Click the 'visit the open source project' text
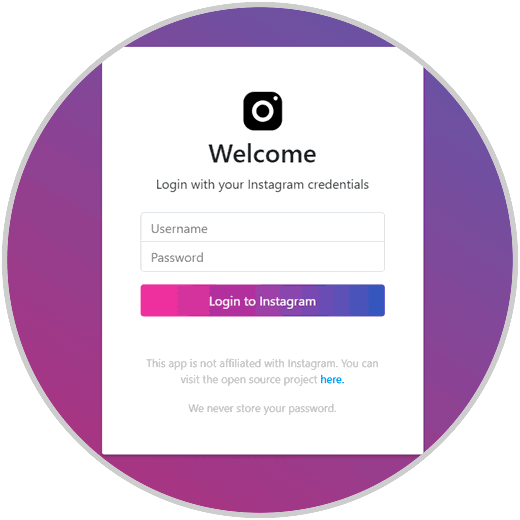Image resolution: width=520 pixels, height=520 pixels. 249,380
